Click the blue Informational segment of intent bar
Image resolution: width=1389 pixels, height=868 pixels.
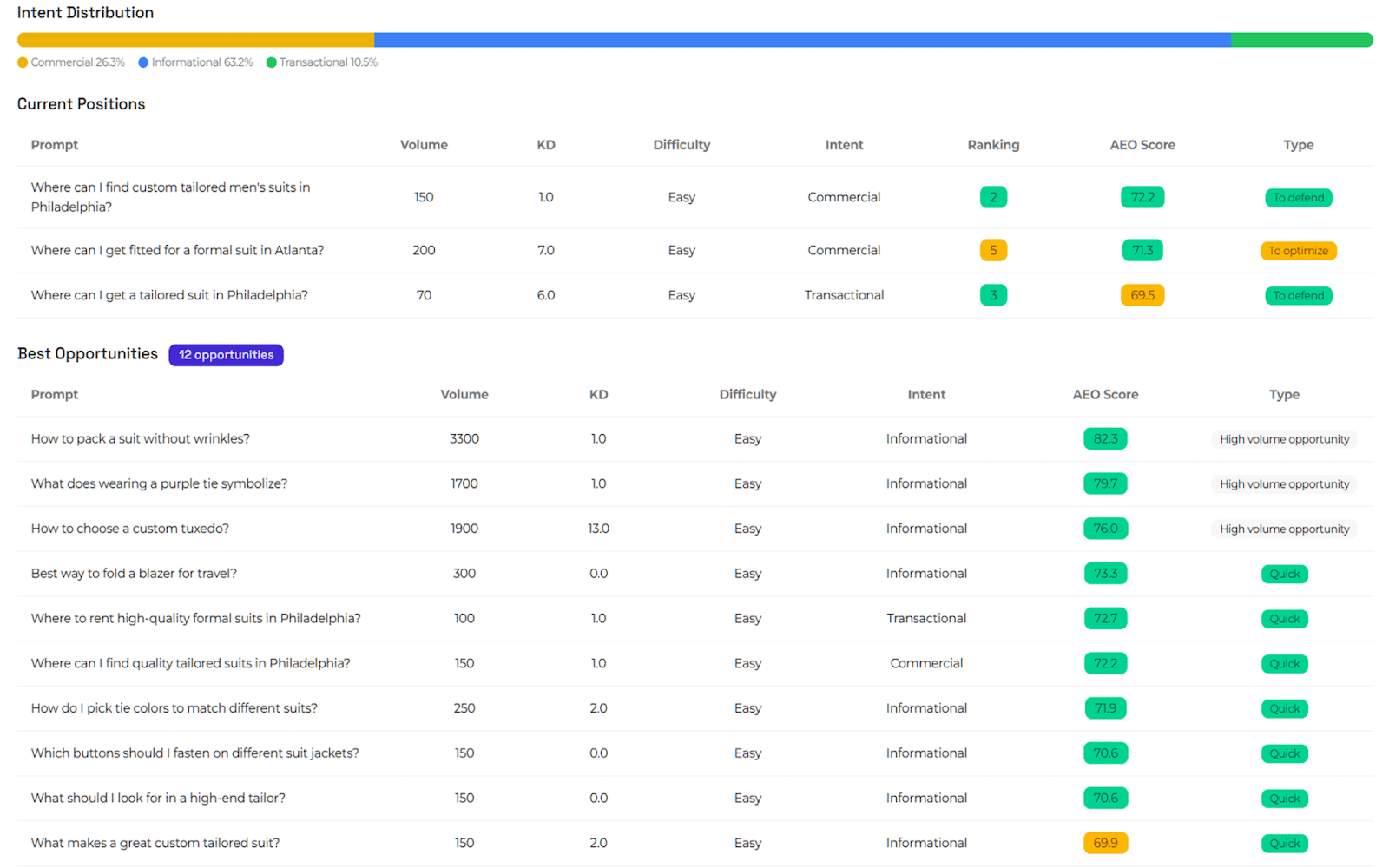coord(802,40)
